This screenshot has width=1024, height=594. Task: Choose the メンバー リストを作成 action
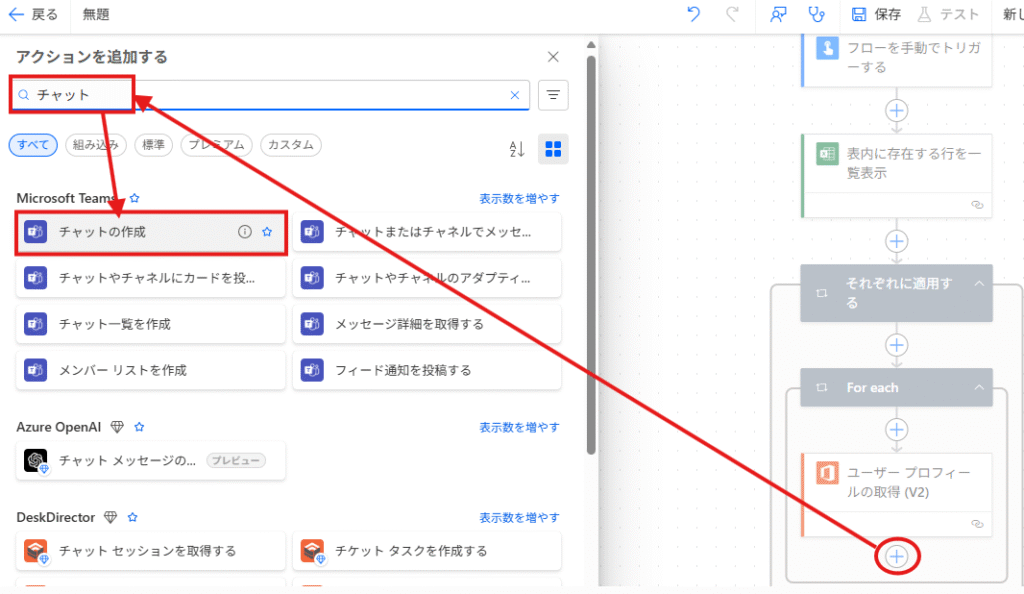151,370
